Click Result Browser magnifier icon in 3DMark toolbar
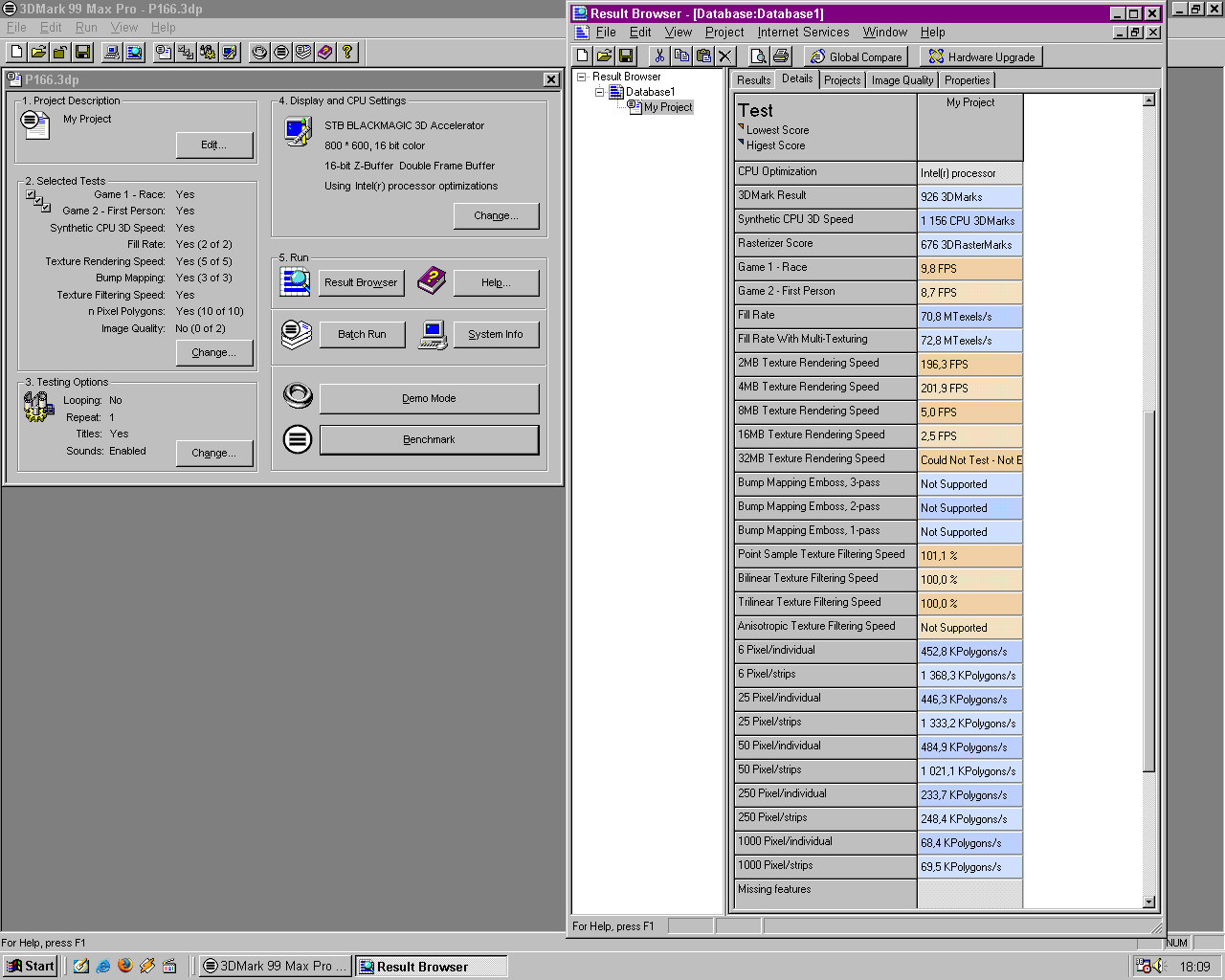Image resolution: width=1225 pixels, height=980 pixels. 134,52
